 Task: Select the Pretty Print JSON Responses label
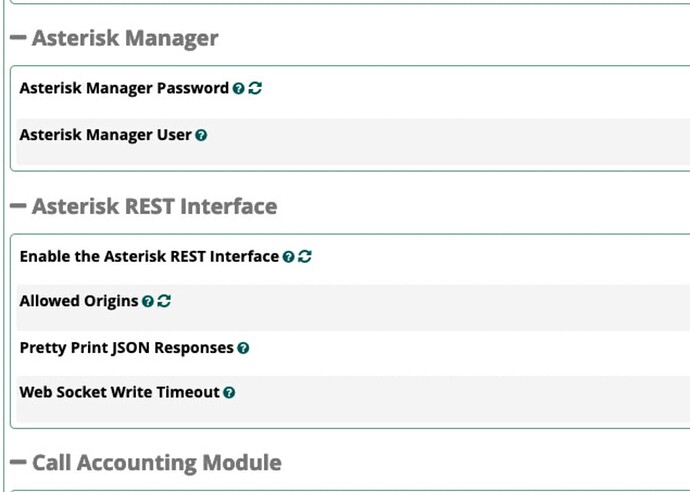(127, 348)
